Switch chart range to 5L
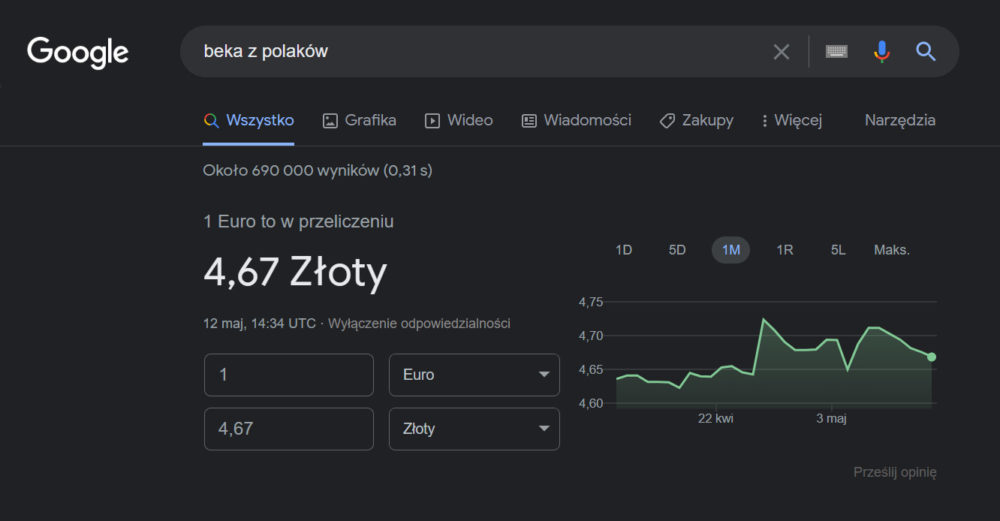The height and width of the screenshot is (521, 1000). coord(838,250)
